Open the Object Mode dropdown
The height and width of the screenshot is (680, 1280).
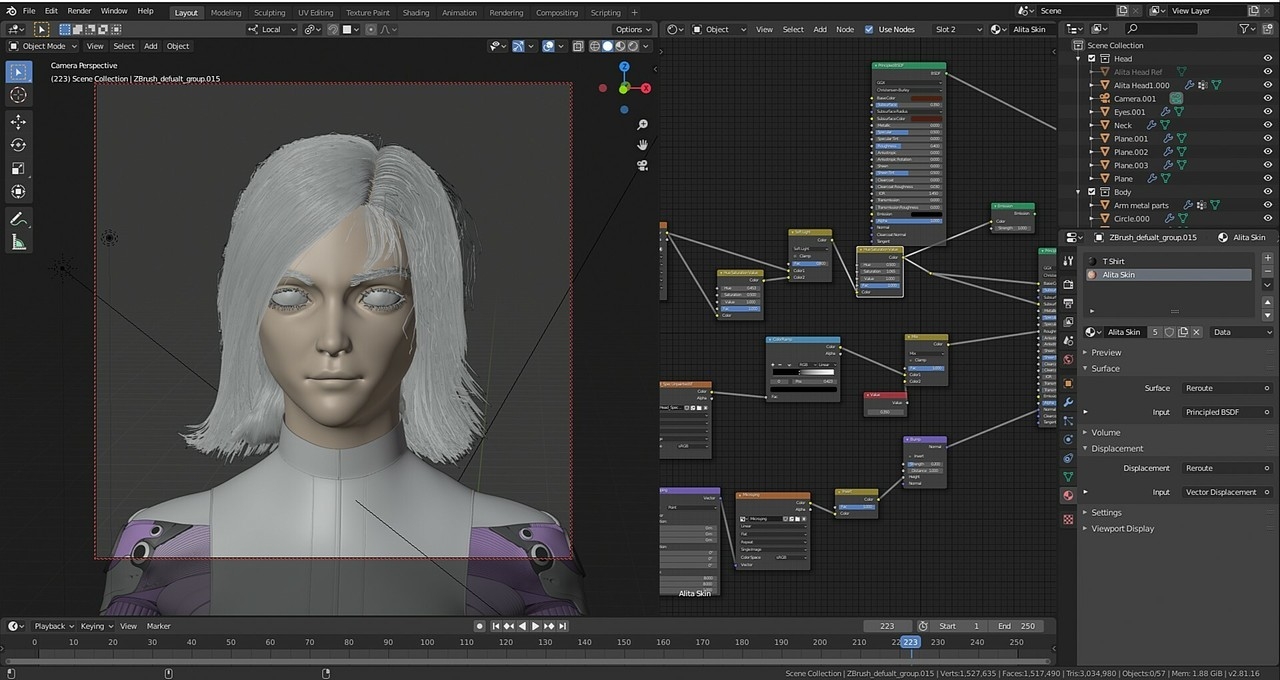click(x=42, y=46)
